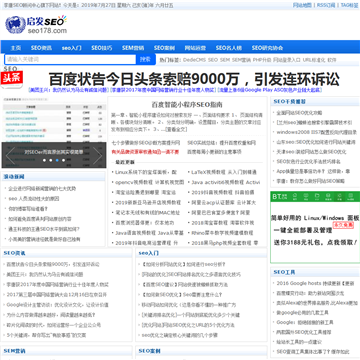Open SEO名人榜 in the navigation bar
The height and width of the screenshot is (360, 360).
click(229, 48)
